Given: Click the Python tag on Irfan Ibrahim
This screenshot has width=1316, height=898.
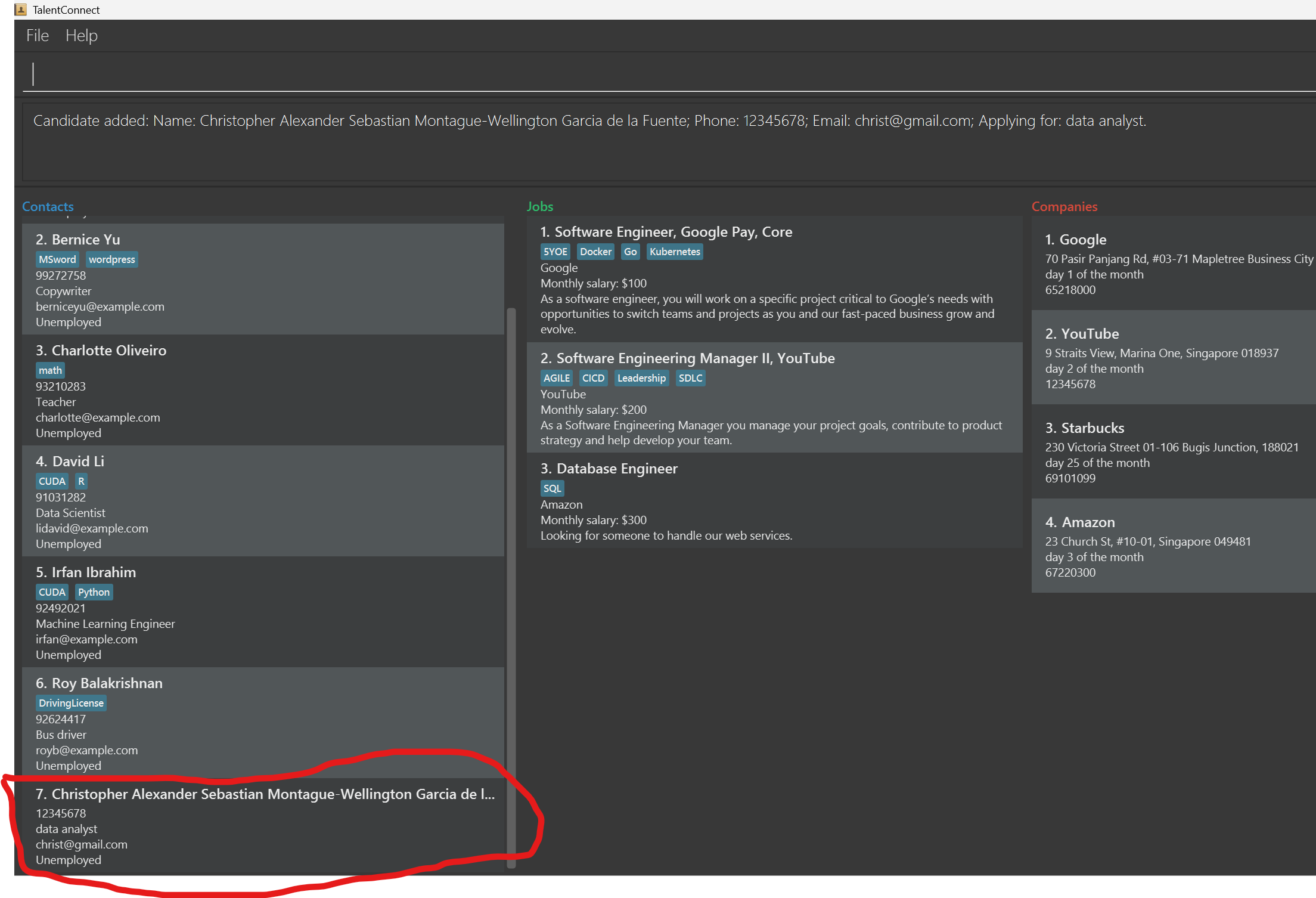Looking at the screenshot, I should click(94, 592).
